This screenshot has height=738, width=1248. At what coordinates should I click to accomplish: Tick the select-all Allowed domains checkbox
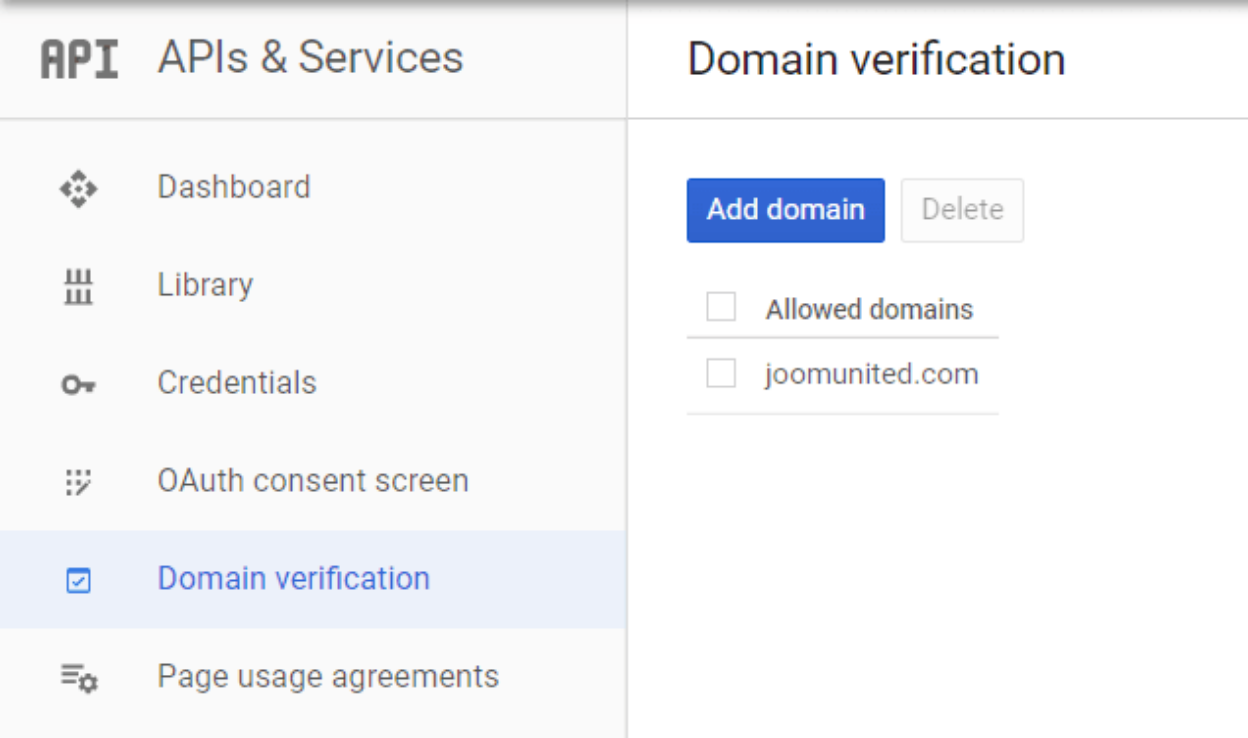pos(721,307)
